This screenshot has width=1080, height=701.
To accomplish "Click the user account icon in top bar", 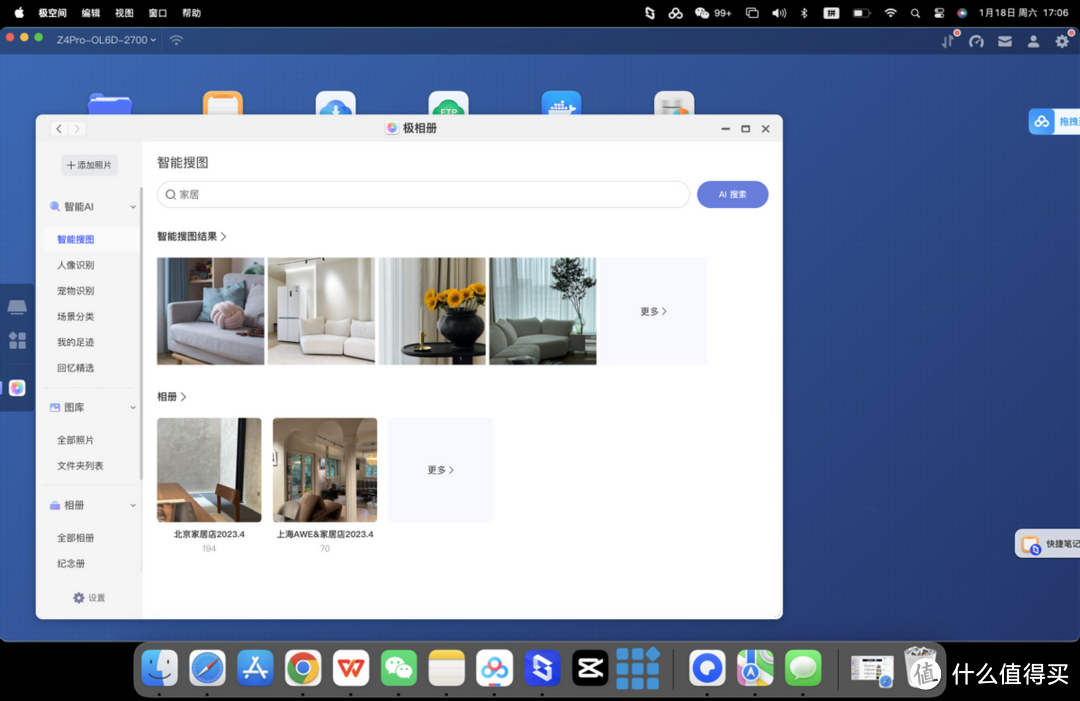I will pyautogui.click(x=1033, y=41).
